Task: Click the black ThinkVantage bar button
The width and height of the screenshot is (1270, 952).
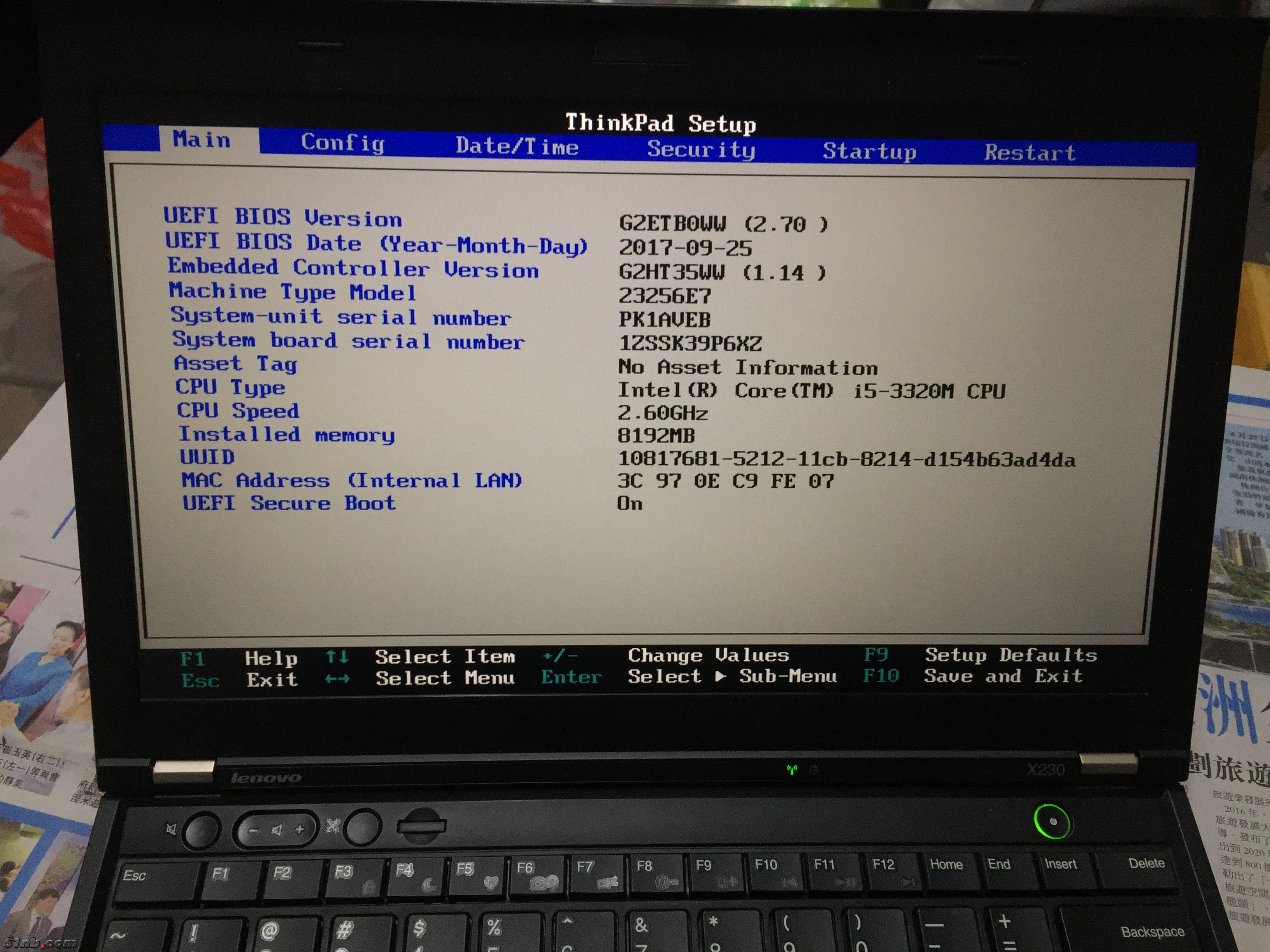Action: coord(421,826)
